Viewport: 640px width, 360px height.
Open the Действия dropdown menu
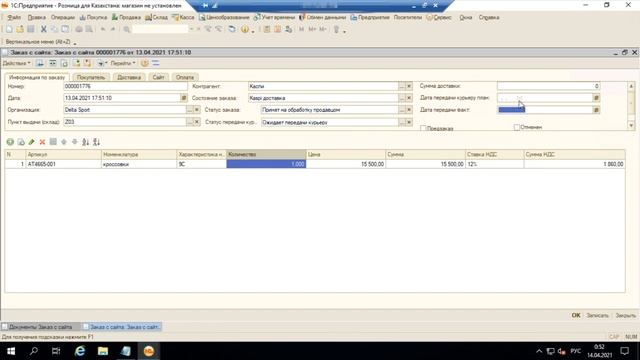click(16, 63)
